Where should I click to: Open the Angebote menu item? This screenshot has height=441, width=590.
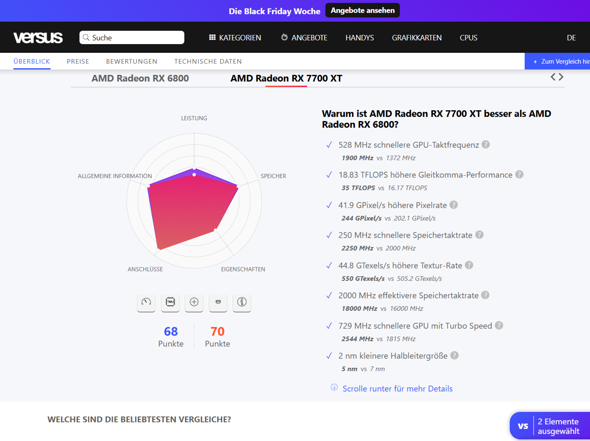click(304, 38)
